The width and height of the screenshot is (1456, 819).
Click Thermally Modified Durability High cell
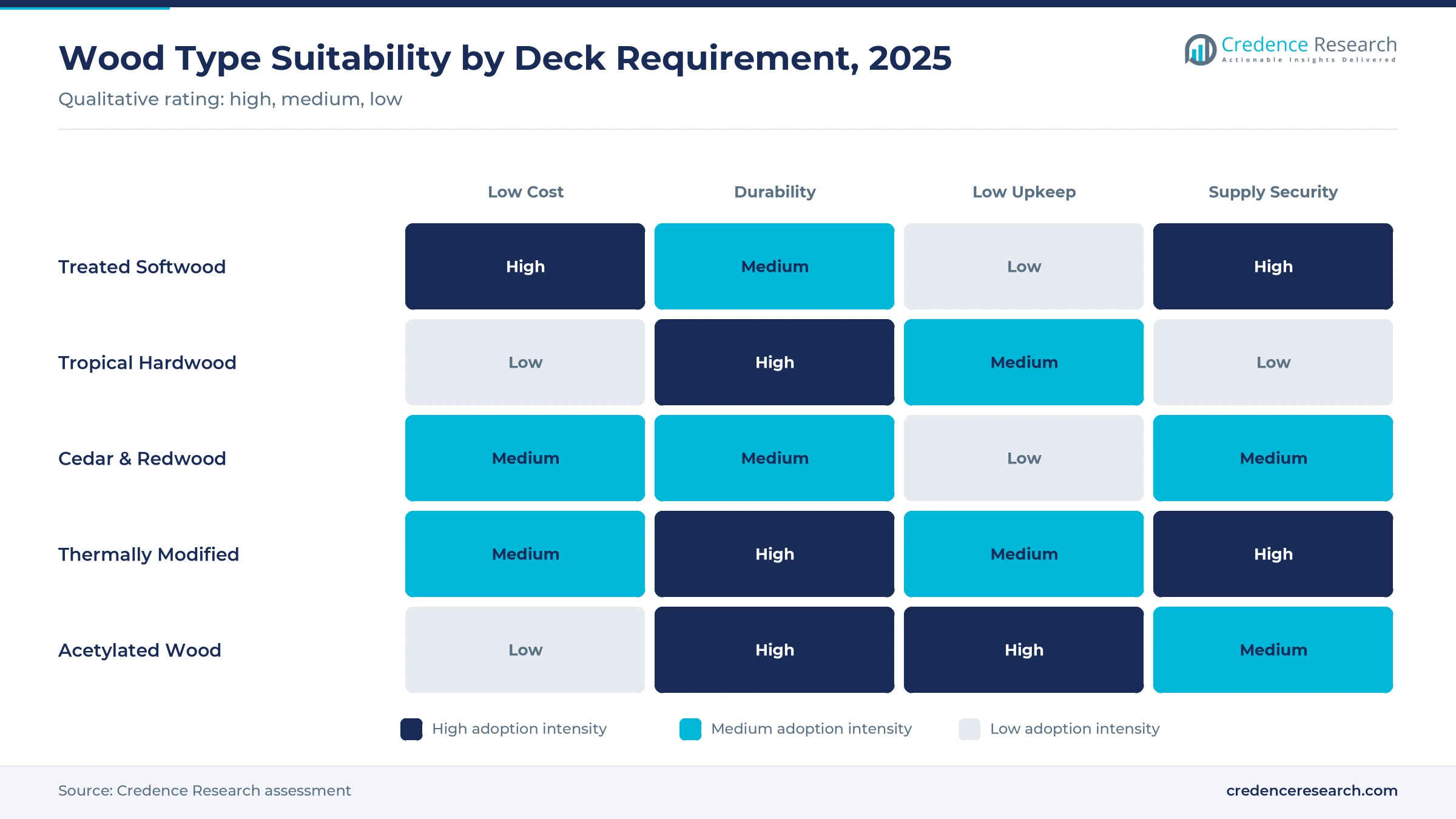(x=775, y=554)
